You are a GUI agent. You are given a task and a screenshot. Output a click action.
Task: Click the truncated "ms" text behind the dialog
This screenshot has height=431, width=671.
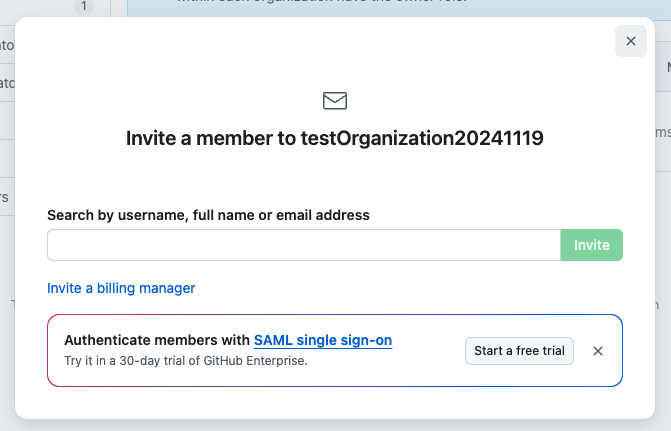click(x=662, y=132)
